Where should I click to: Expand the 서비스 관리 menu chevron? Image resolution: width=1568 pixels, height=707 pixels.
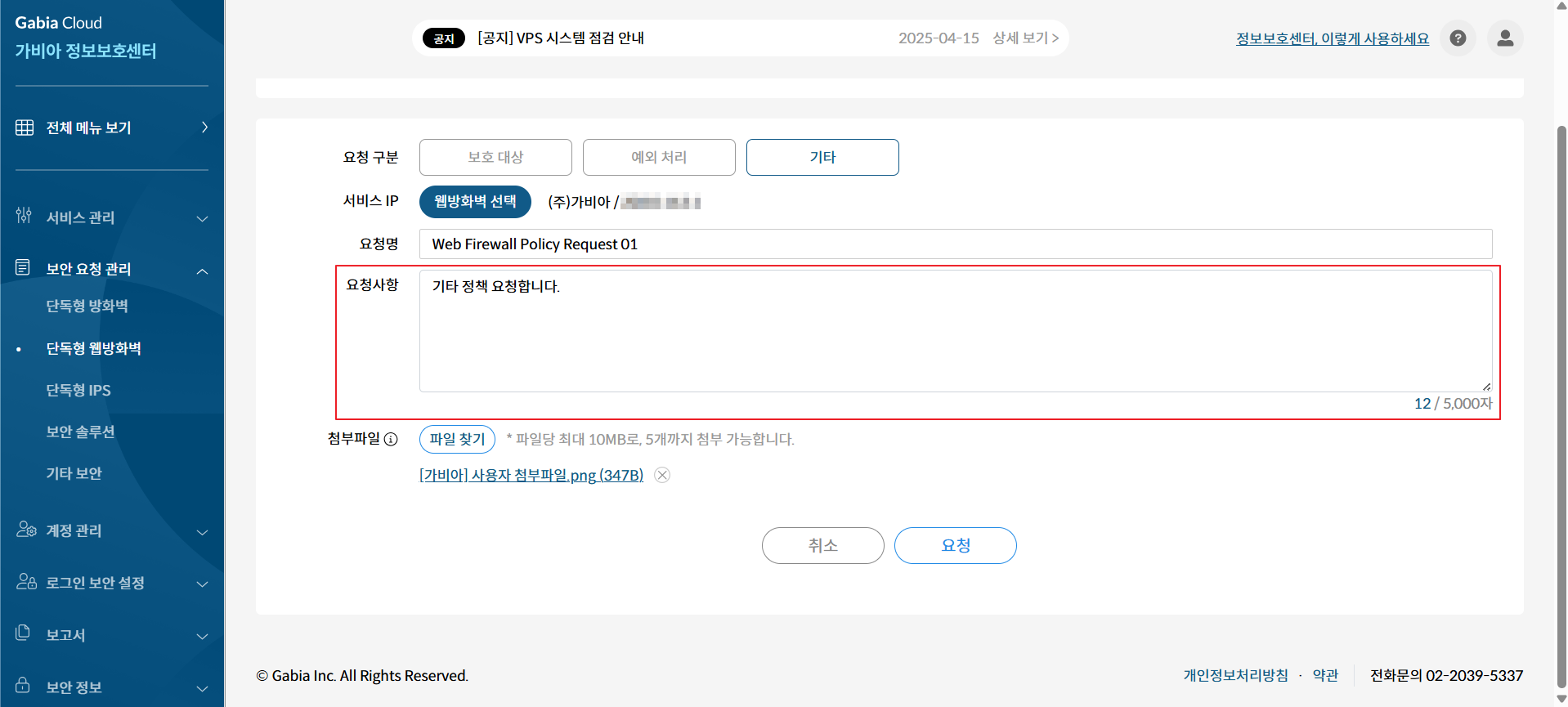click(203, 218)
